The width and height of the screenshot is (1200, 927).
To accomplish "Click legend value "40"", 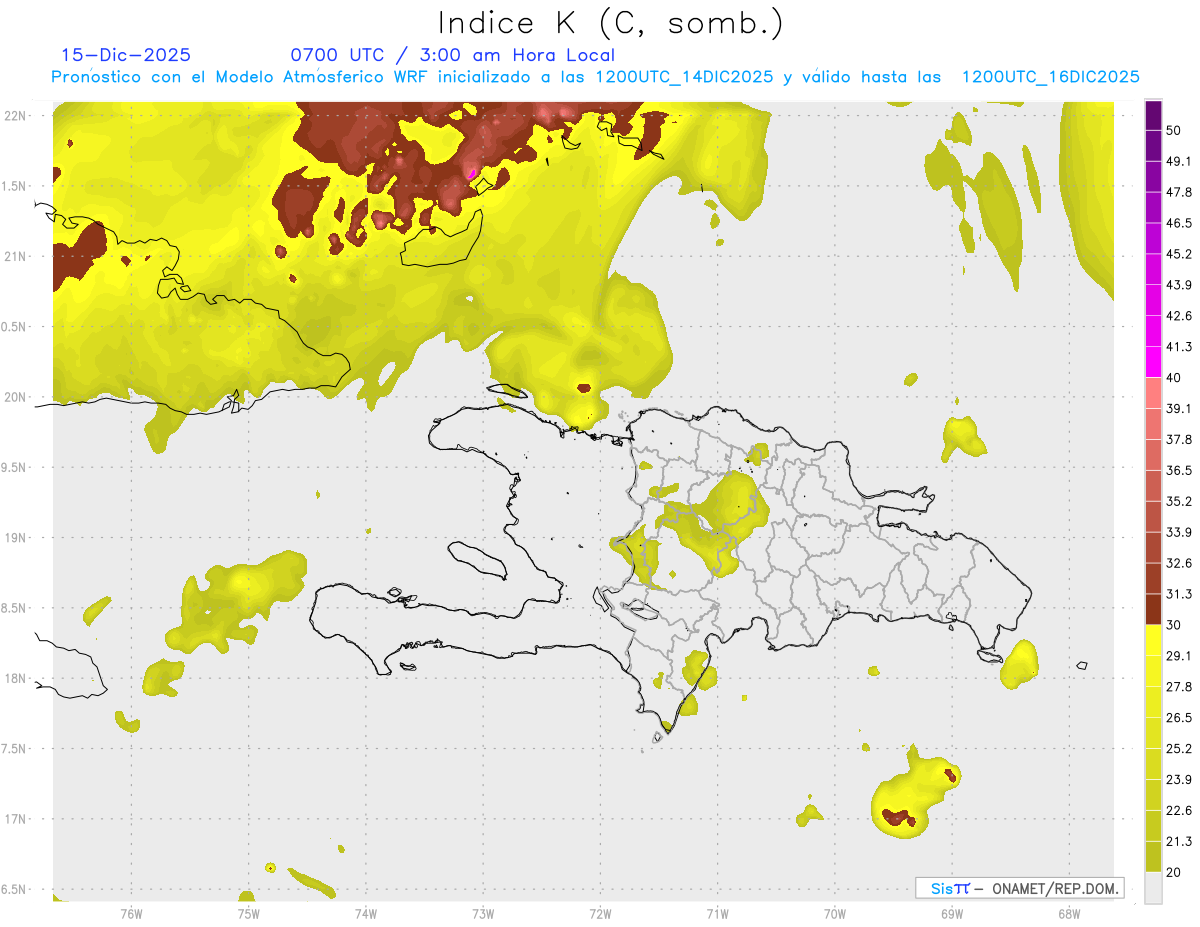I will (x=1175, y=378).
